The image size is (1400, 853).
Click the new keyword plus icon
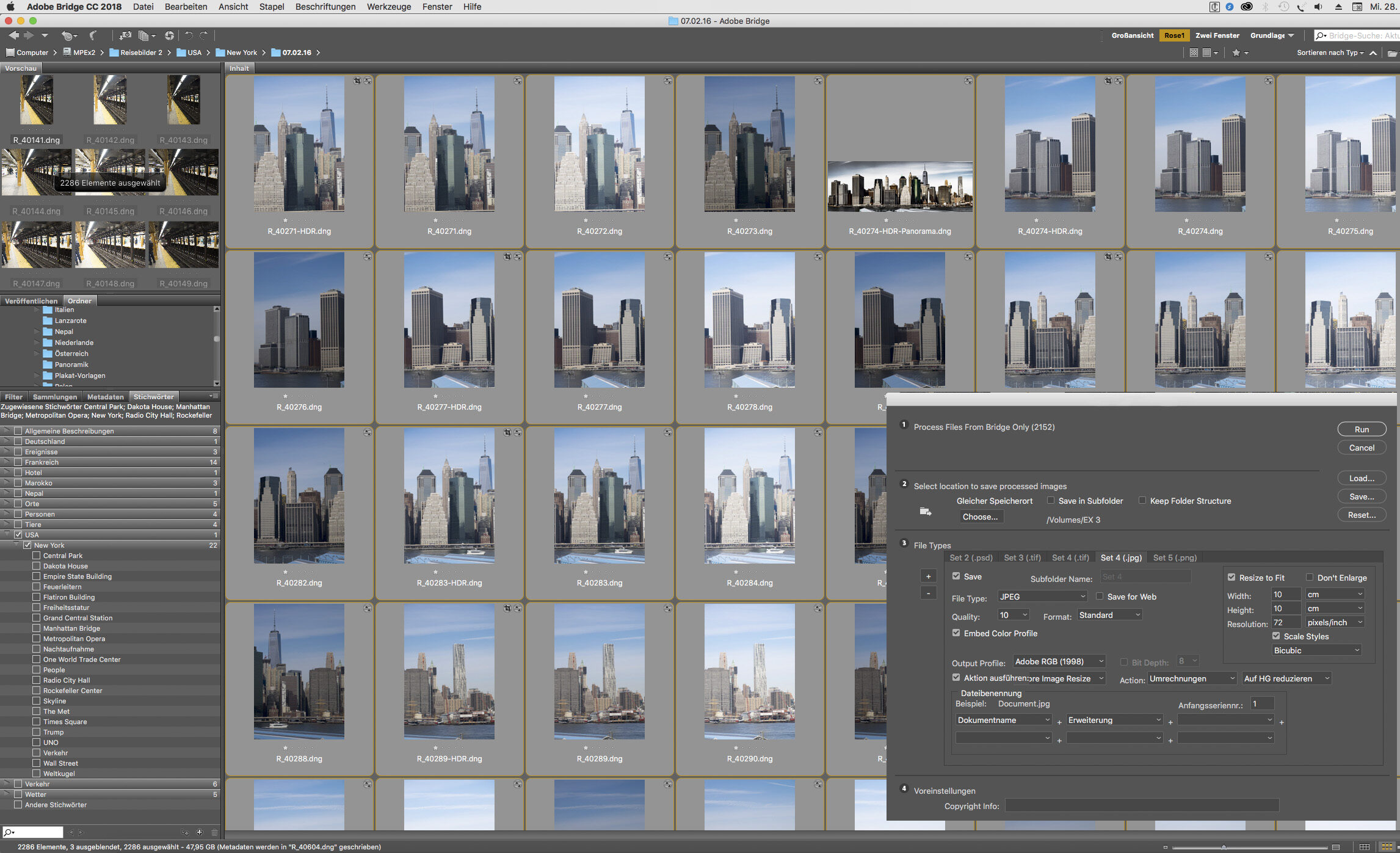click(x=199, y=832)
